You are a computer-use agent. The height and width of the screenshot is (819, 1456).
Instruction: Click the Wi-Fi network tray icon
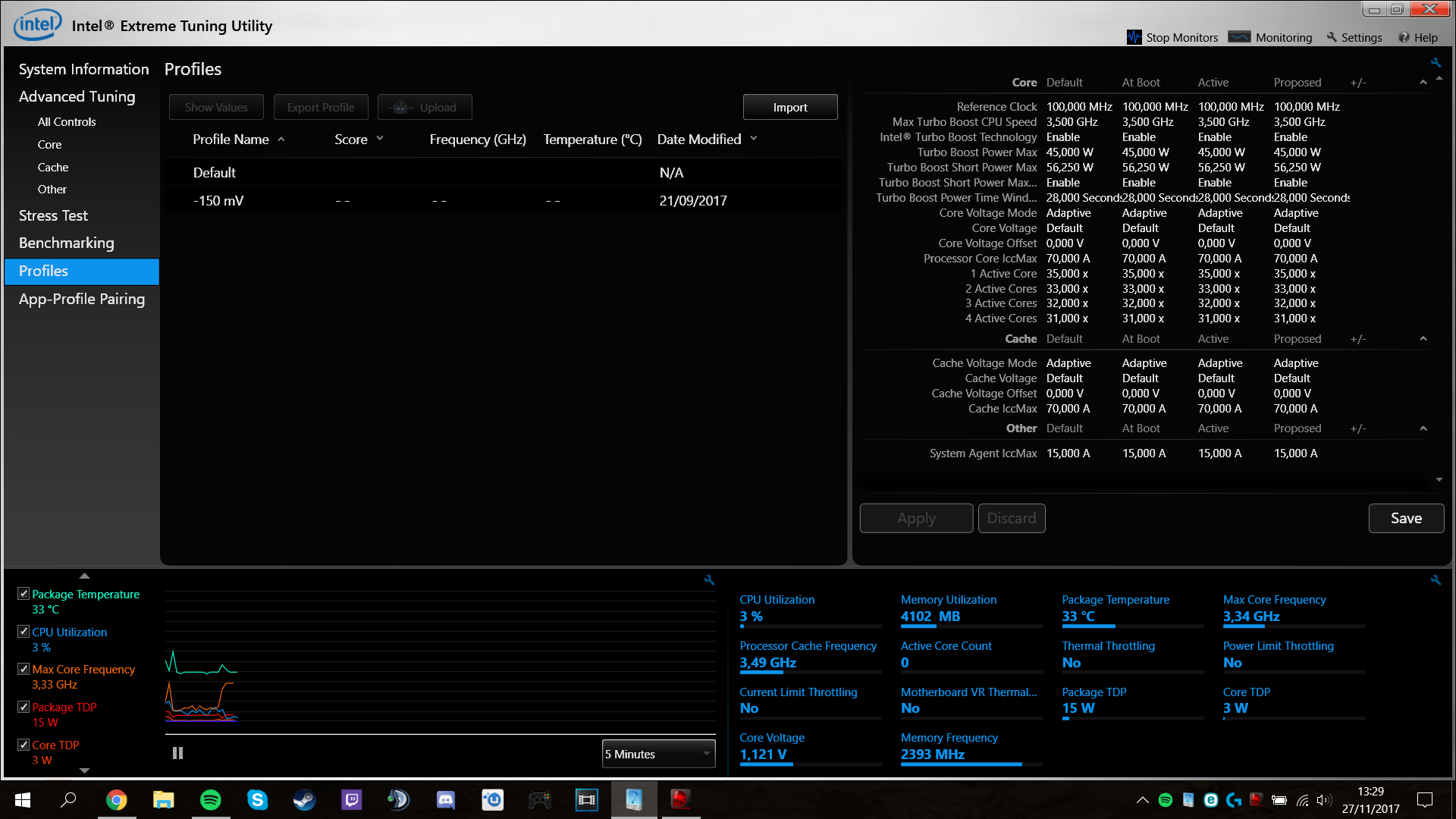pos(1302,800)
